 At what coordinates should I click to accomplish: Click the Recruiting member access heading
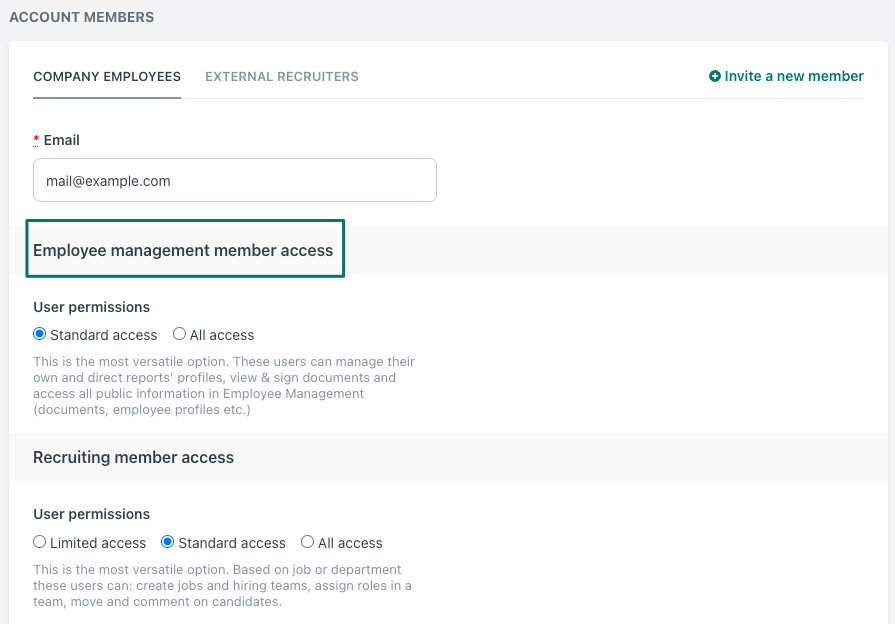coord(133,457)
